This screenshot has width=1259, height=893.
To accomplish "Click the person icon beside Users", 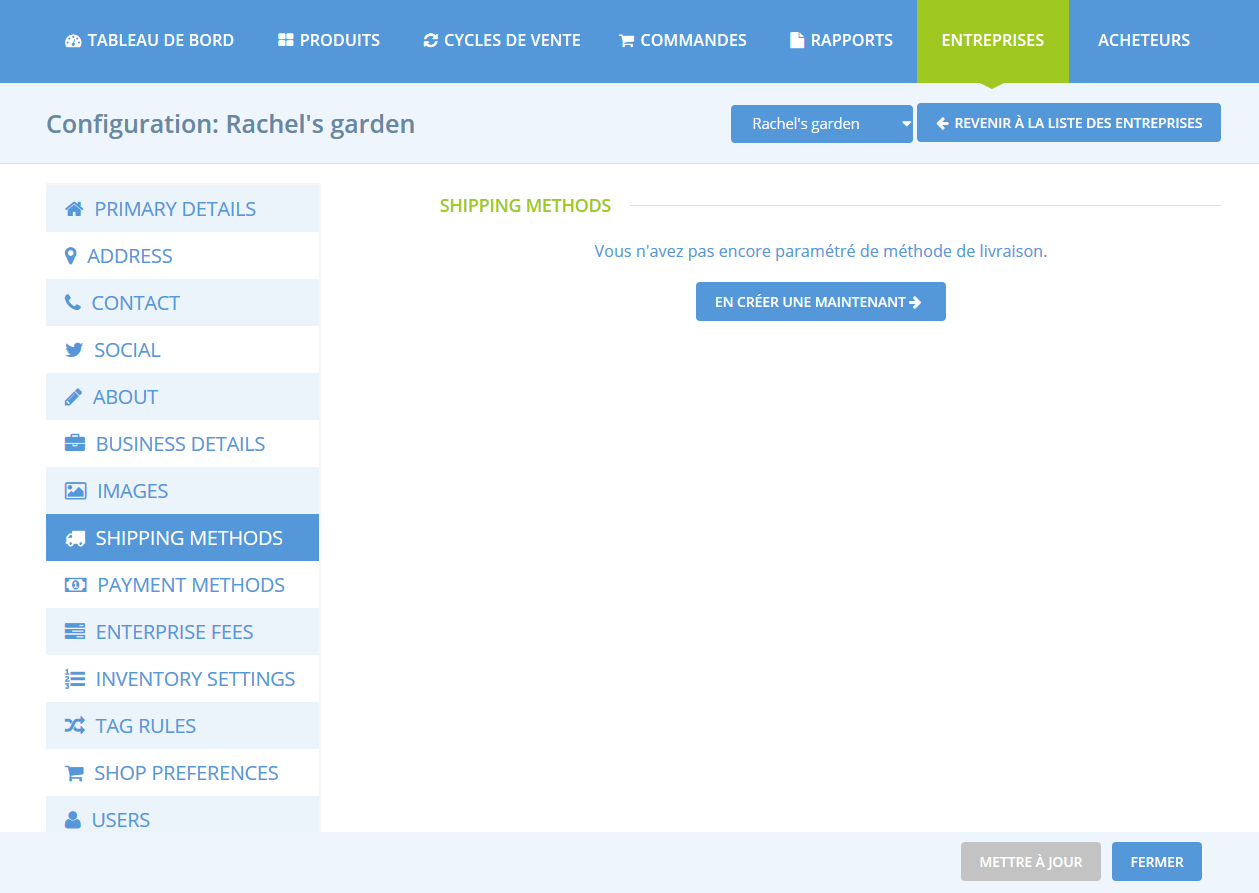I will pos(72,820).
